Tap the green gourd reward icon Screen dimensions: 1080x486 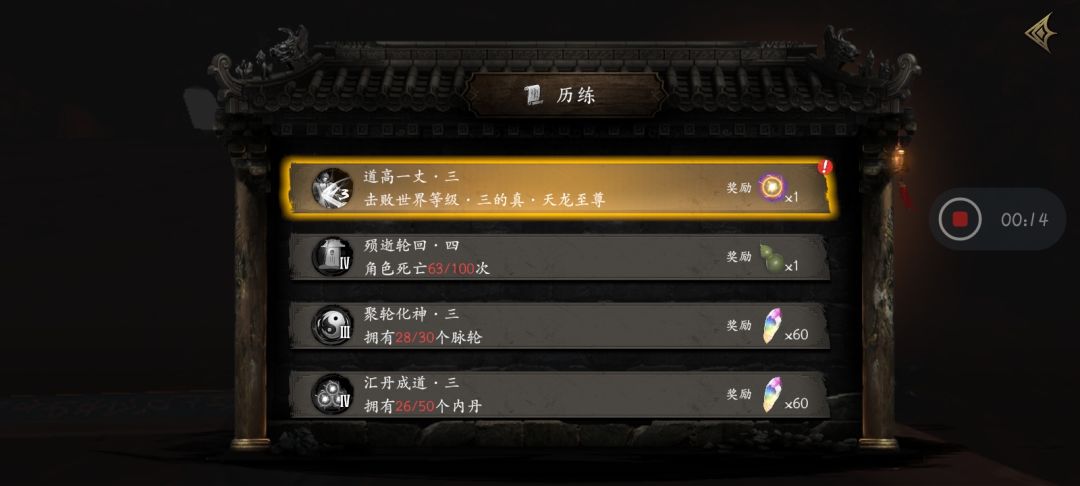(771, 257)
